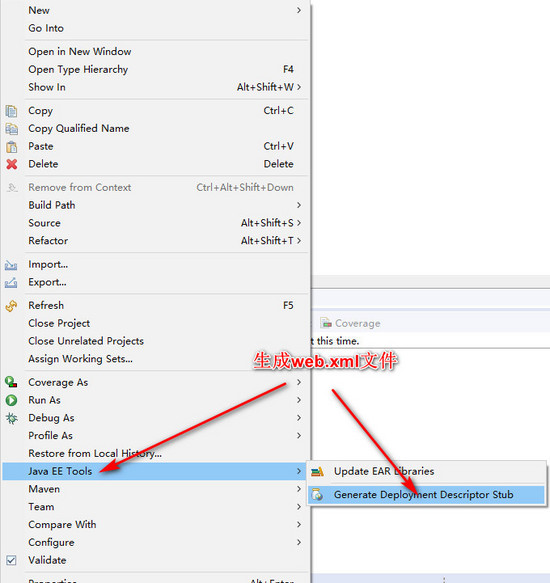Choose Close Unrelated Projects entry

pos(86,341)
